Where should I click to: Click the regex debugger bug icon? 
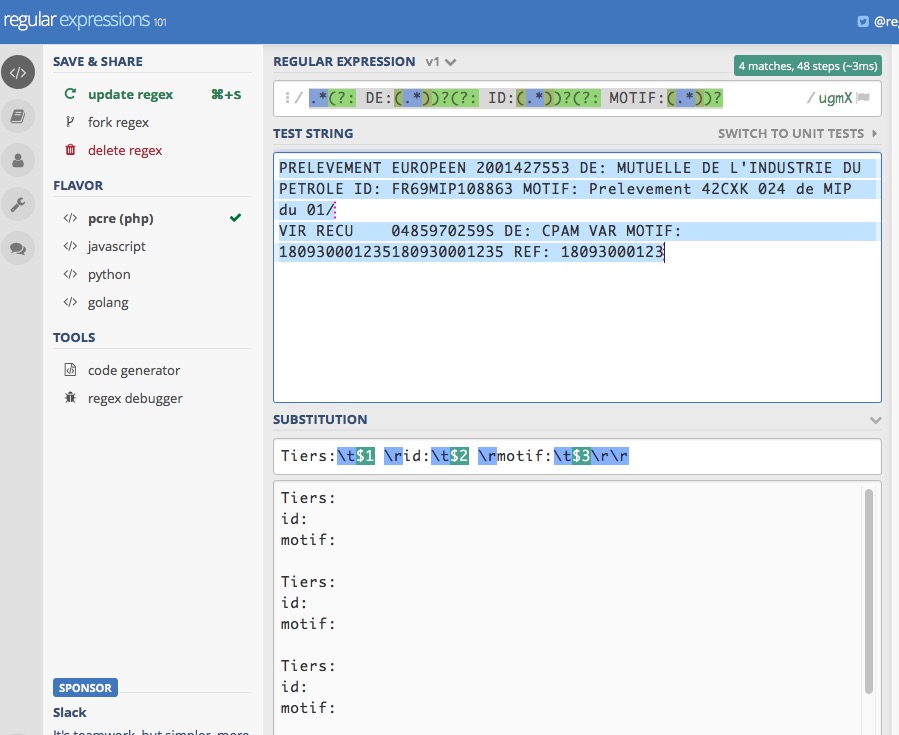[70, 397]
